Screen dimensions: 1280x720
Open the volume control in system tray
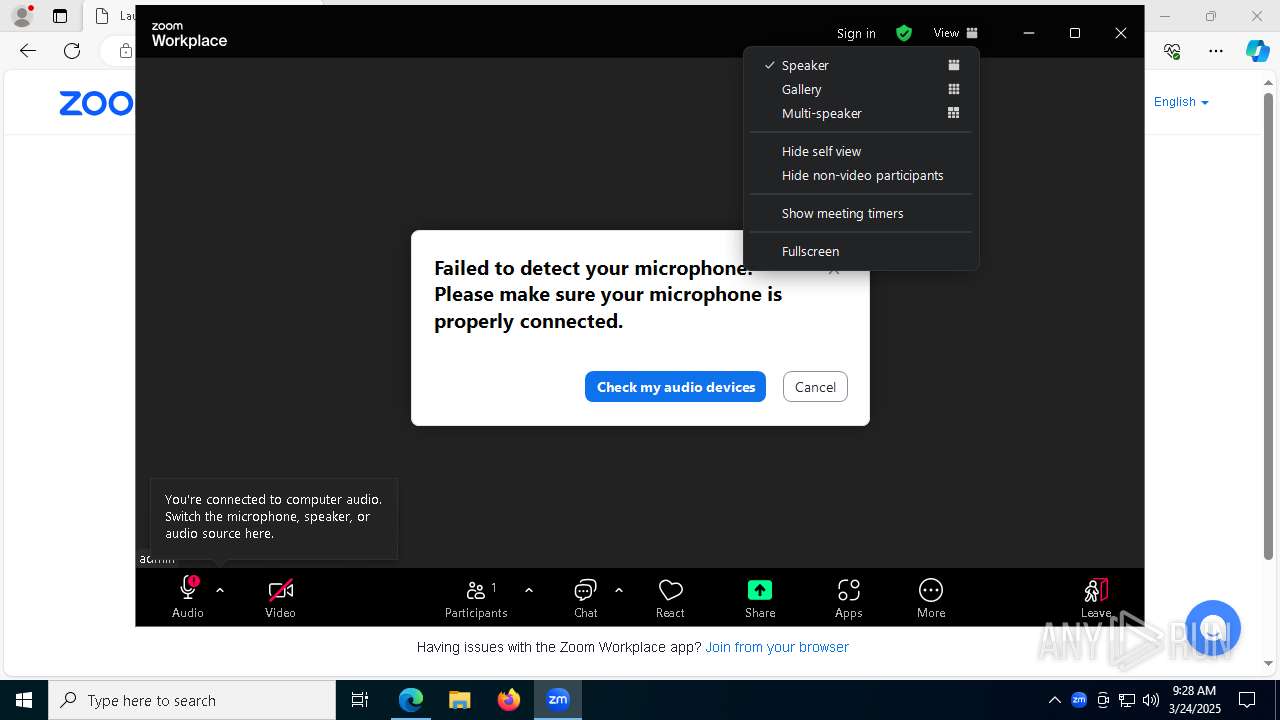click(1151, 700)
